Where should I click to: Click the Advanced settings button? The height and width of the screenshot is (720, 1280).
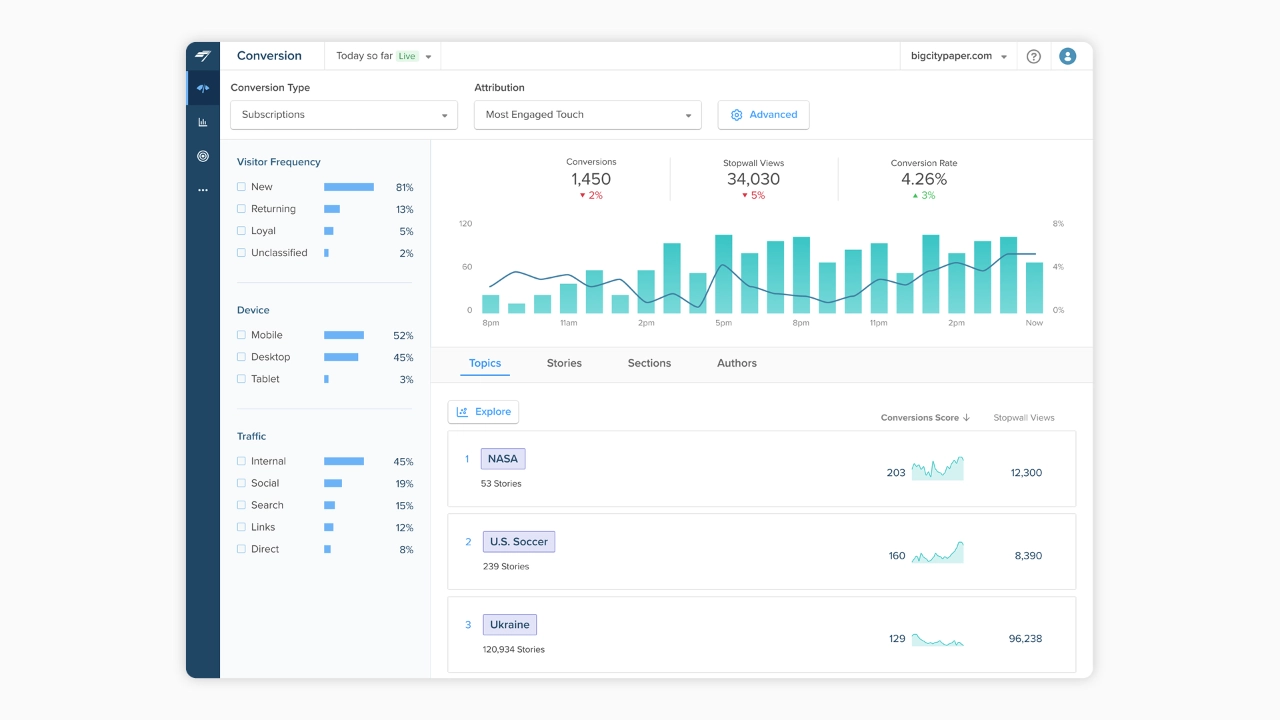coord(764,115)
